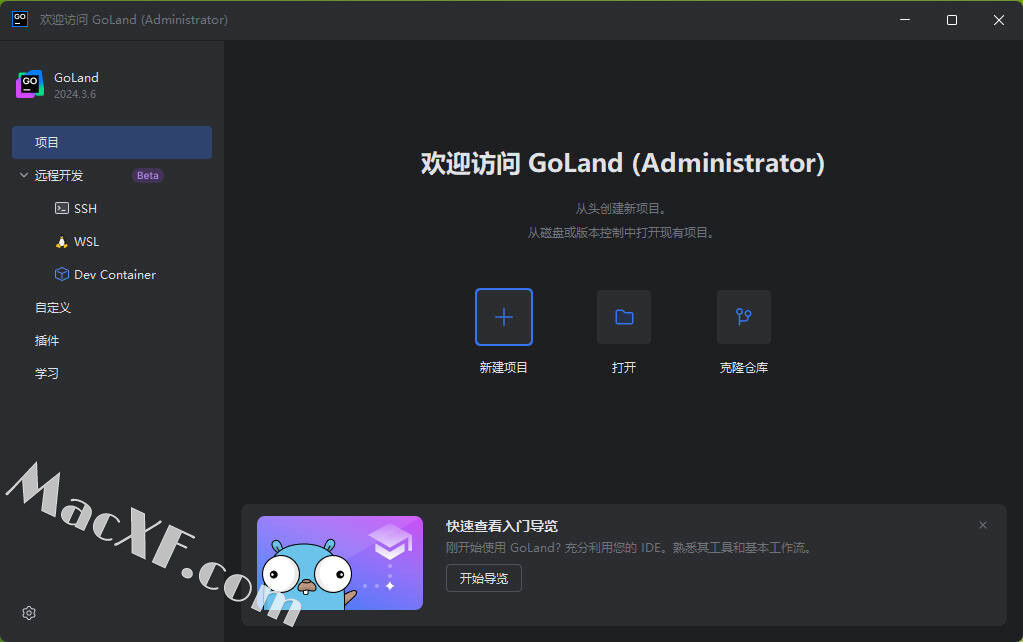Screen dimensions: 1023x642
Task: Collapse the 远程开发 section chevron
Action: (x=23, y=175)
